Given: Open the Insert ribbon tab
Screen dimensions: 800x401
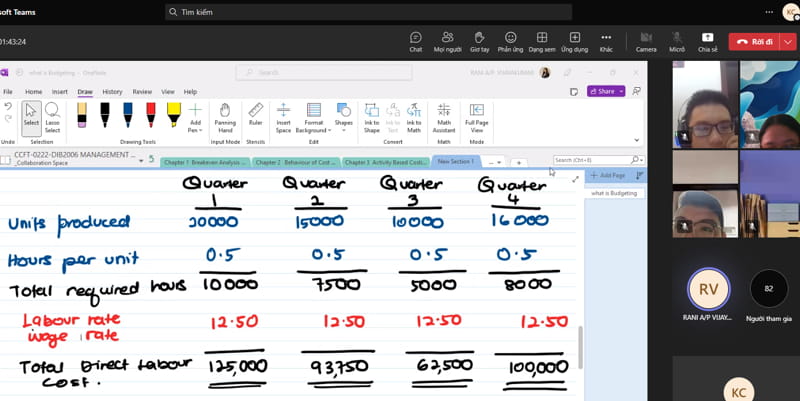Looking at the screenshot, I should [60, 91].
